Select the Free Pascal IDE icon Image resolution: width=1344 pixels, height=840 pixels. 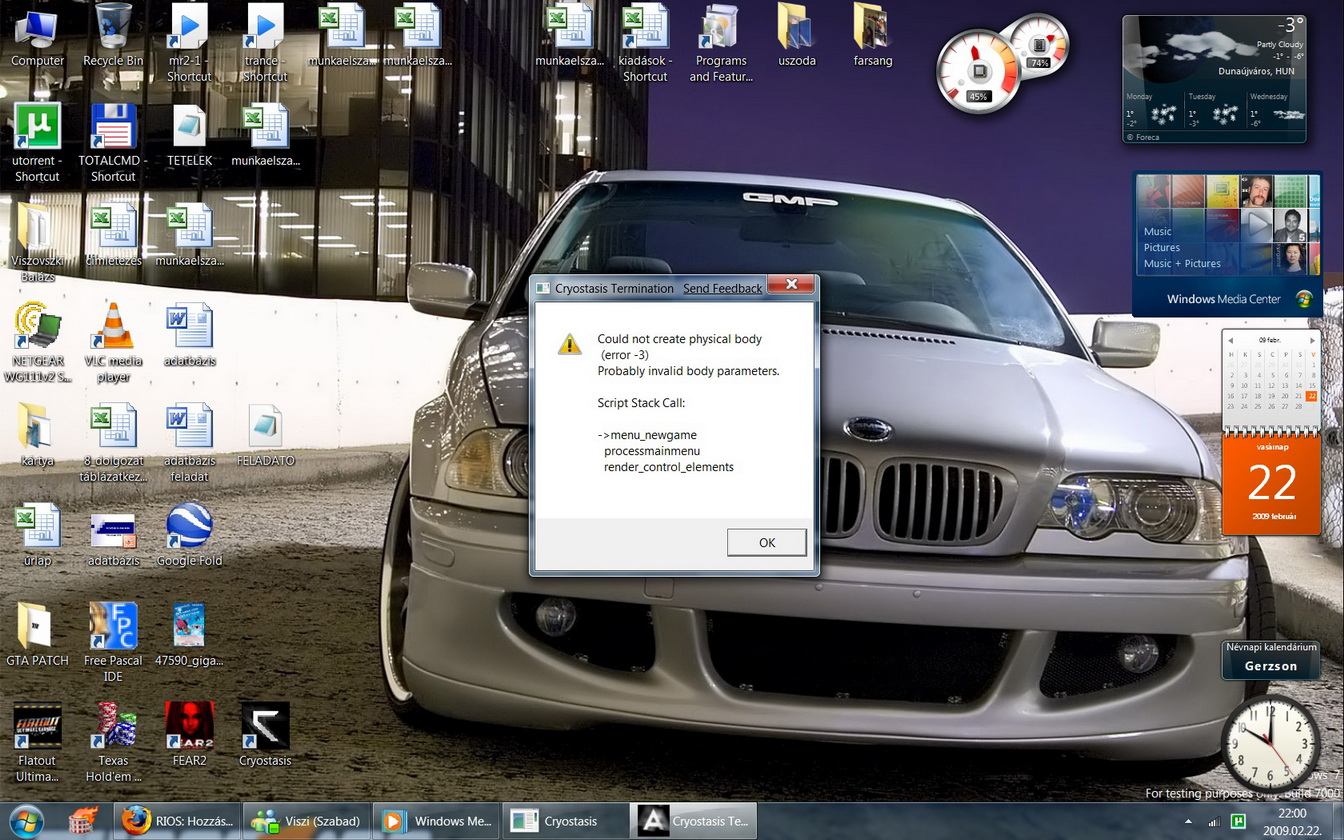(x=113, y=643)
